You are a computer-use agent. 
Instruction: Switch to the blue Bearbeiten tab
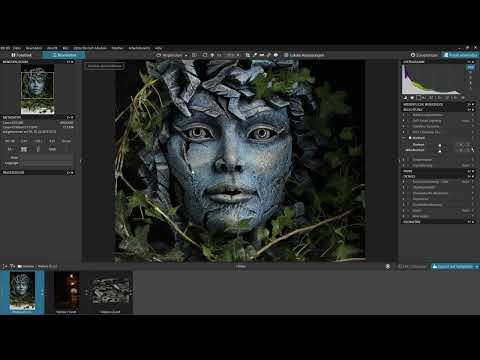click(x=64, y=55)
